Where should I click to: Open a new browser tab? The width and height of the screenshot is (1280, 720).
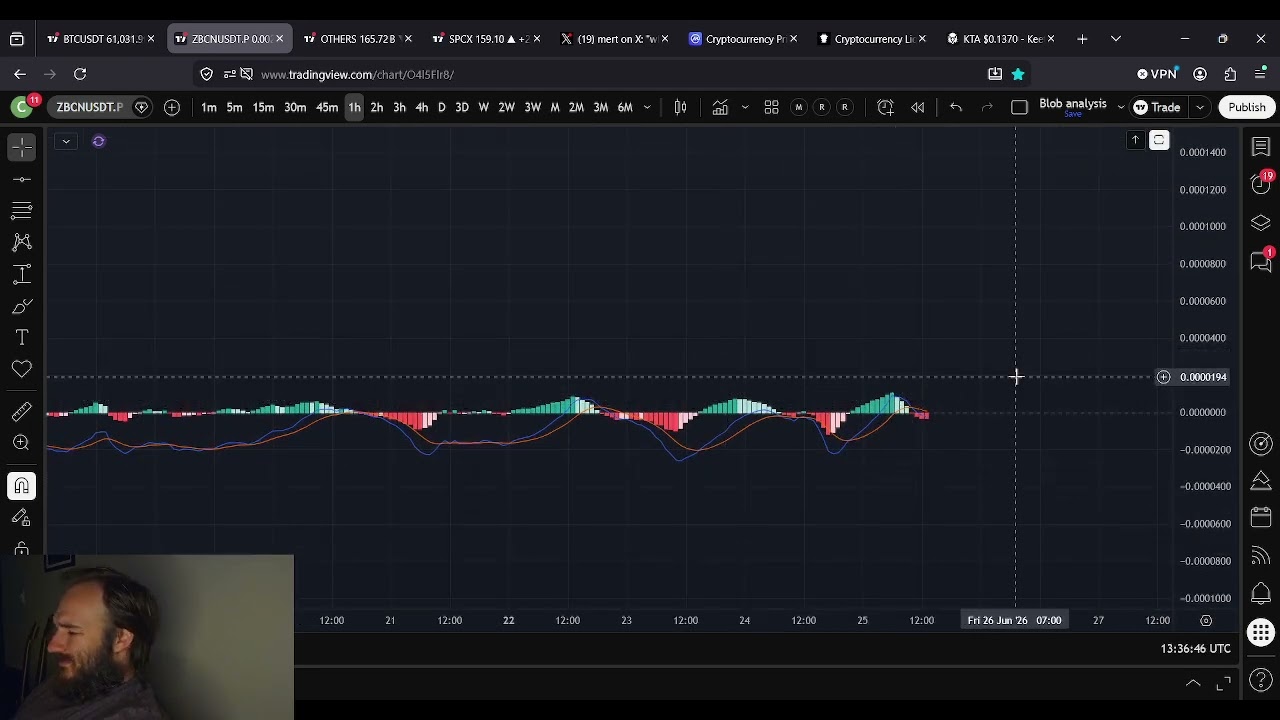(1082, 39)
